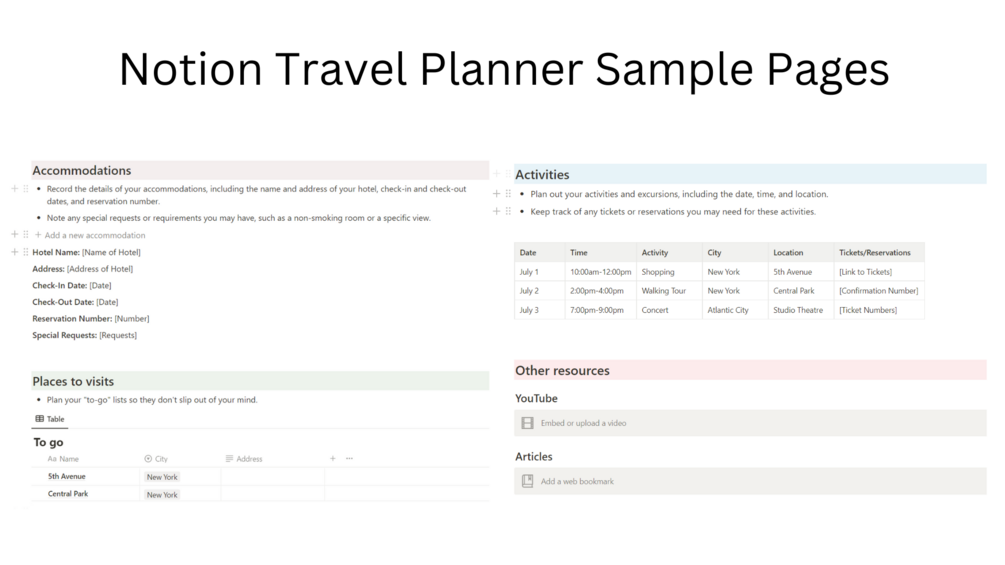Open the To go table more options ellipsis
Viewport: 1005px width, 565px height.
[349, 459]
